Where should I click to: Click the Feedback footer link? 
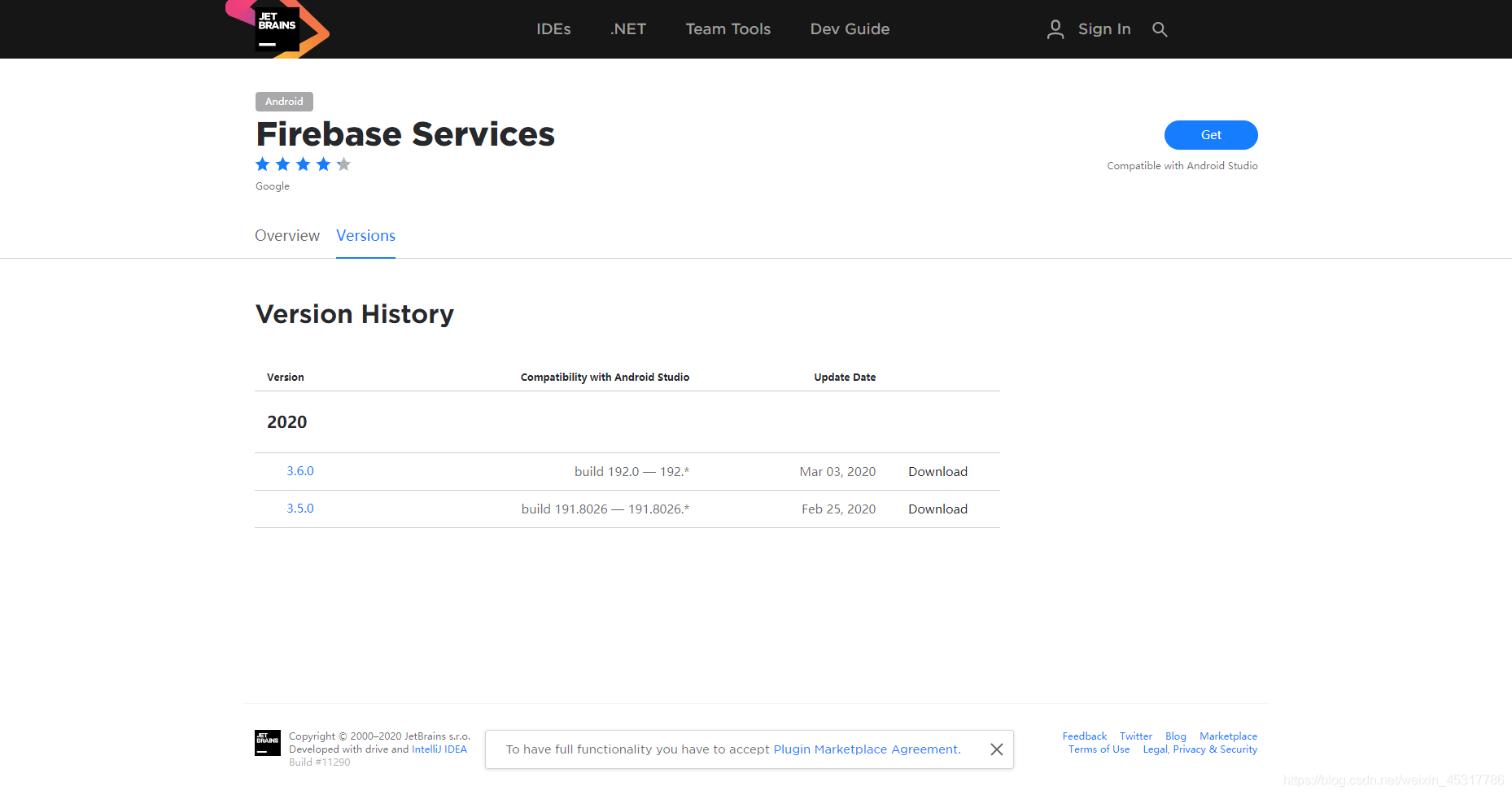(x=1085, y=736)
